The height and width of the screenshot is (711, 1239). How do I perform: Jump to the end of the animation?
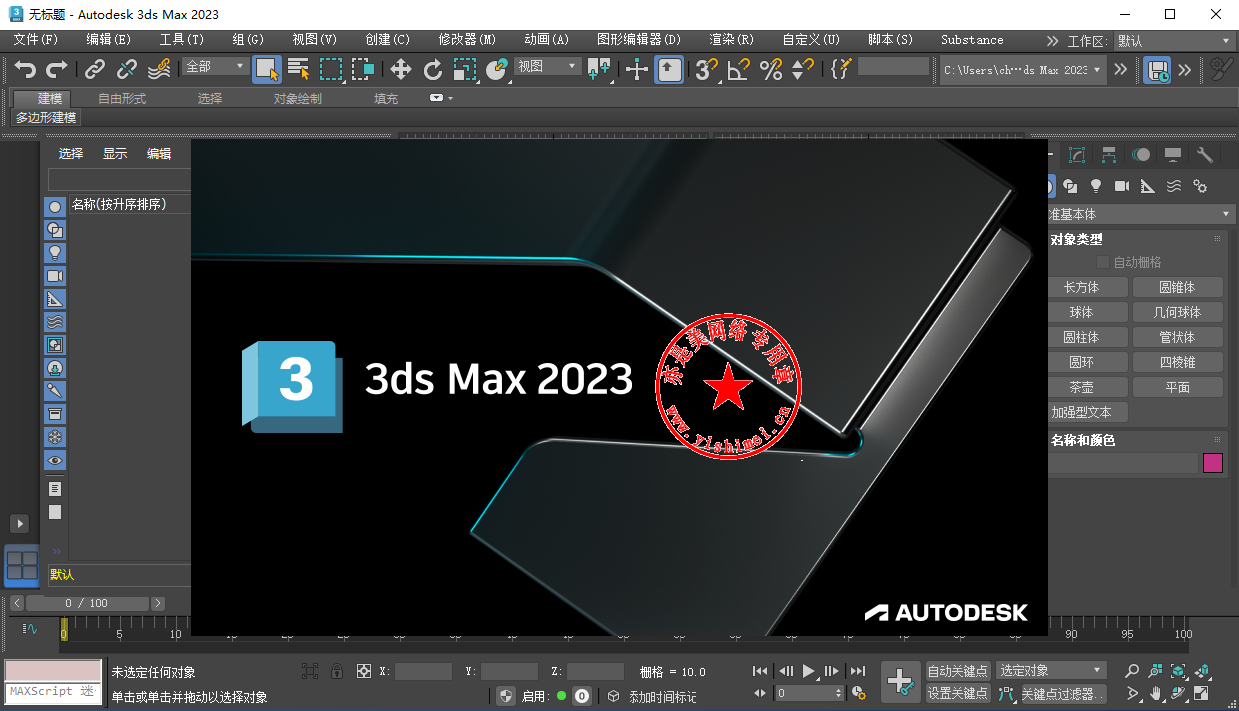coord(857,671)
